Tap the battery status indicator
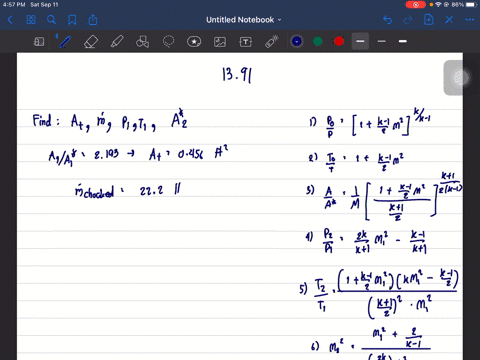480x360 pixels. [x=471, y=5]
